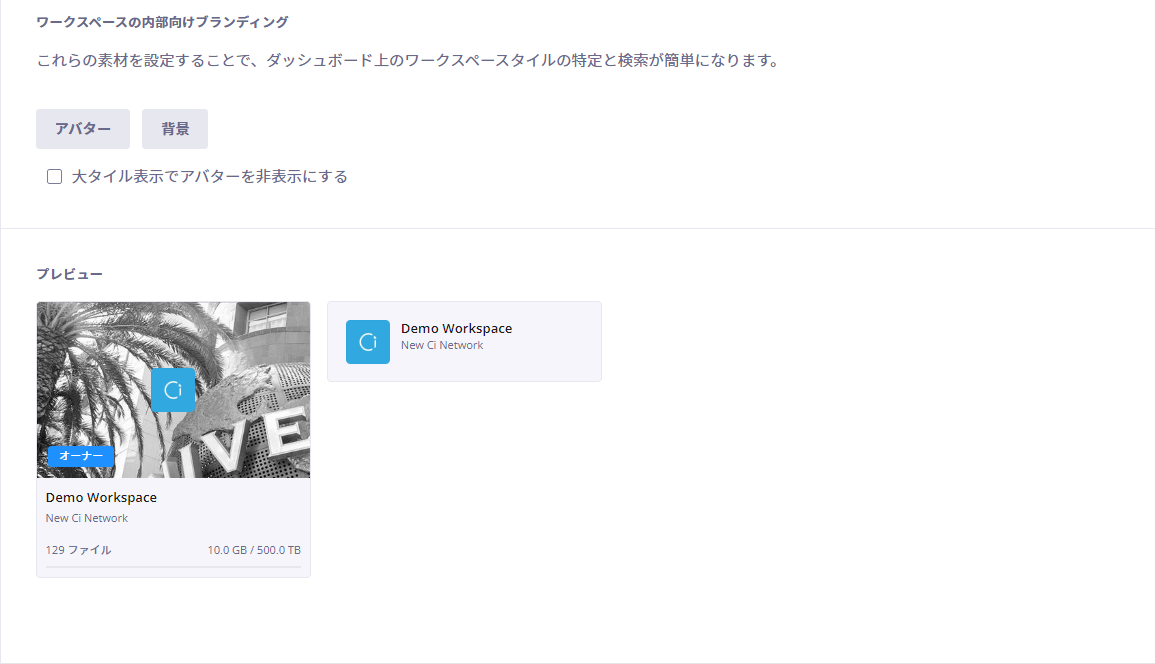This screenshot has height=664, width=1155.
Task: Click the プレビュー heading
Action: (x=70, y=274)
